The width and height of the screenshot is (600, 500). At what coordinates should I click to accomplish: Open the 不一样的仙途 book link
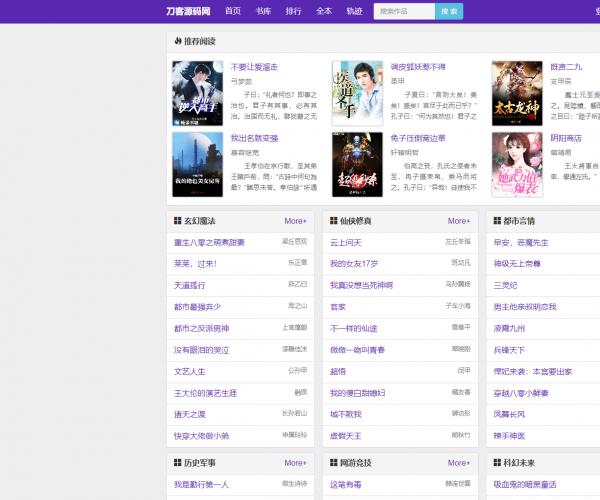click(x=354, y=328)
